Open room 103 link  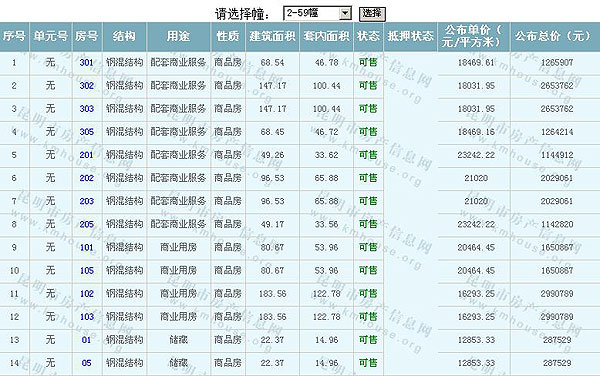[86, 317]
